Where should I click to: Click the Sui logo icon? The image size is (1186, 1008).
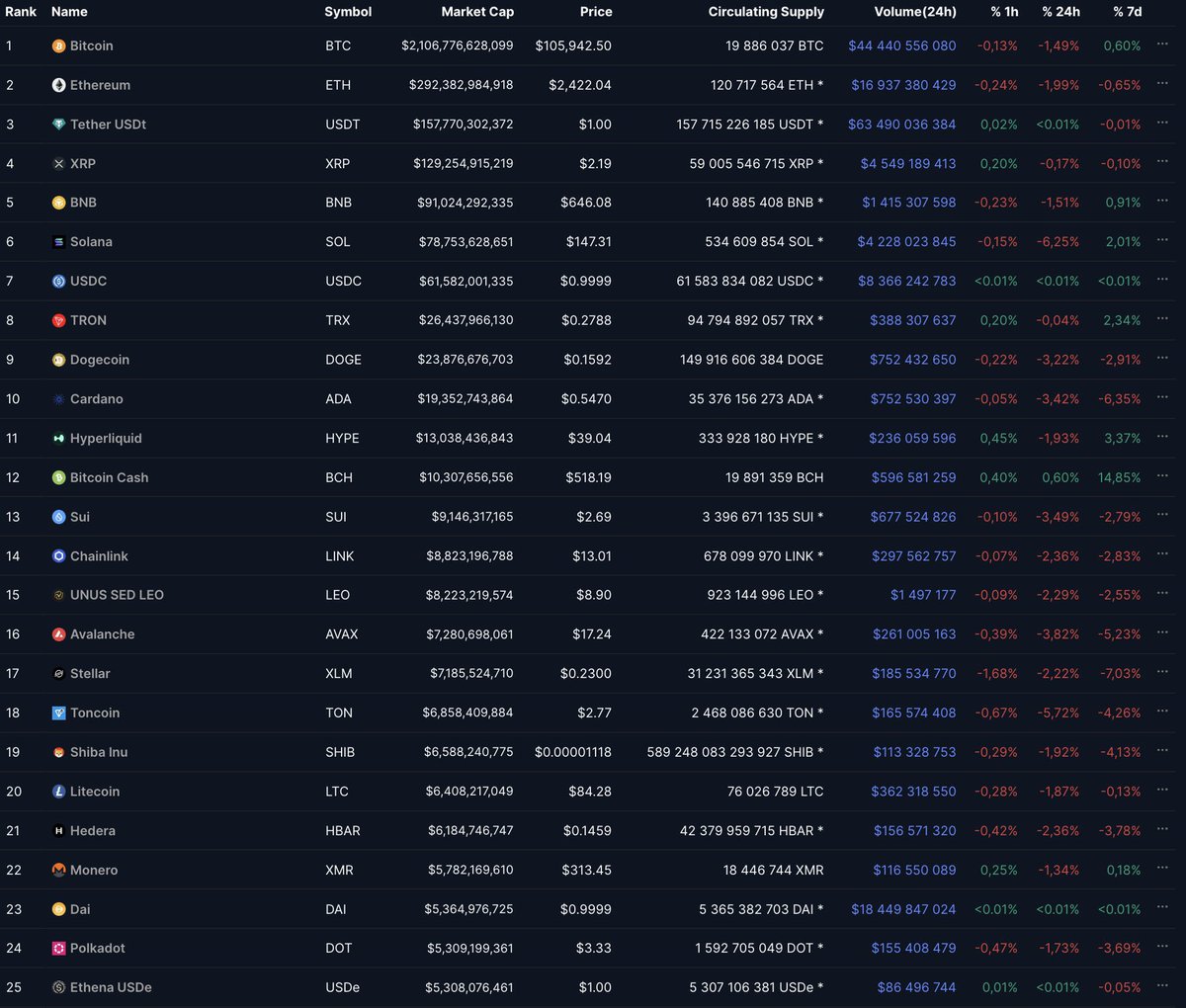coord(58,517)
